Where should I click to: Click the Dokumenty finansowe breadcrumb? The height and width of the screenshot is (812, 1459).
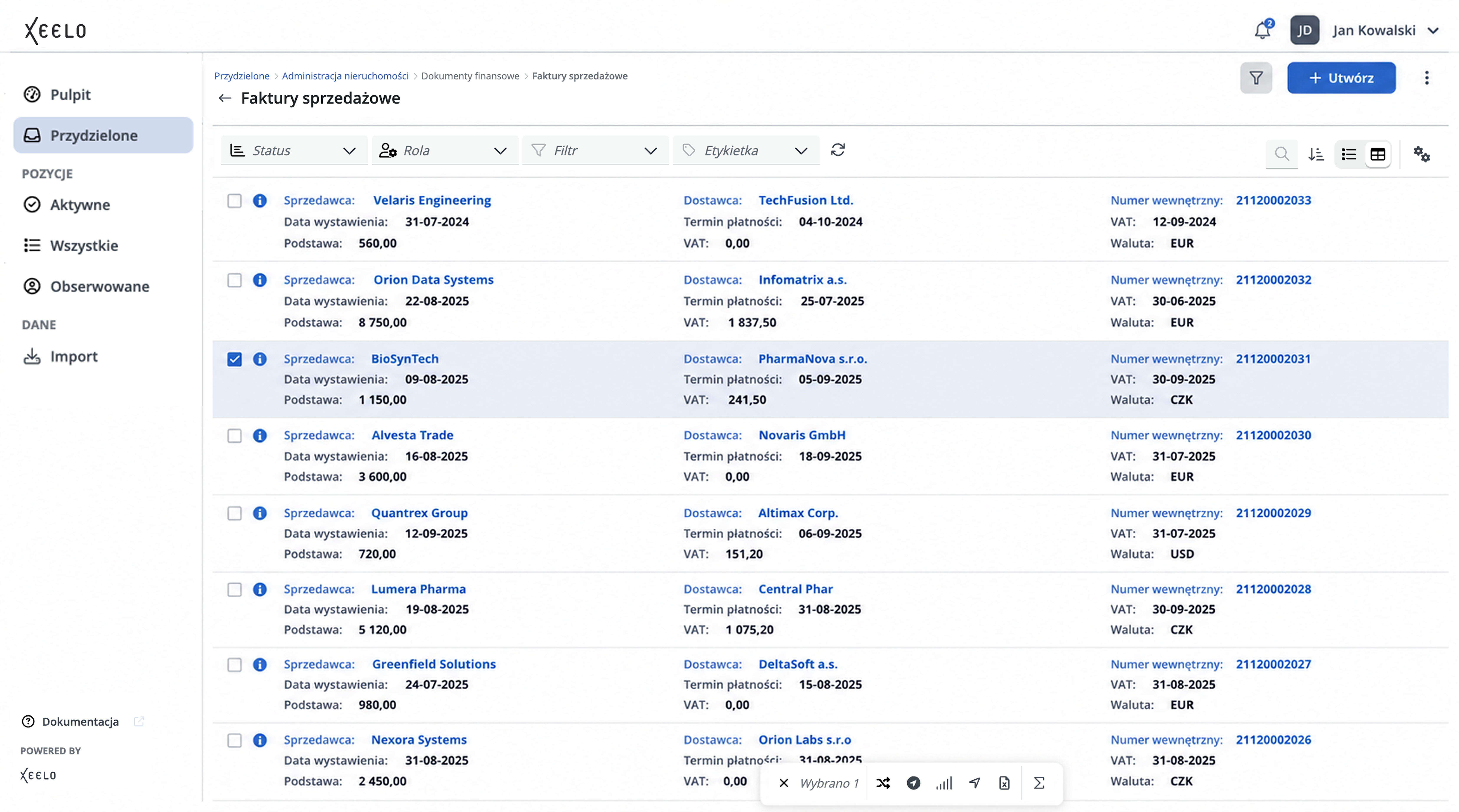click(x=470, y=76)
